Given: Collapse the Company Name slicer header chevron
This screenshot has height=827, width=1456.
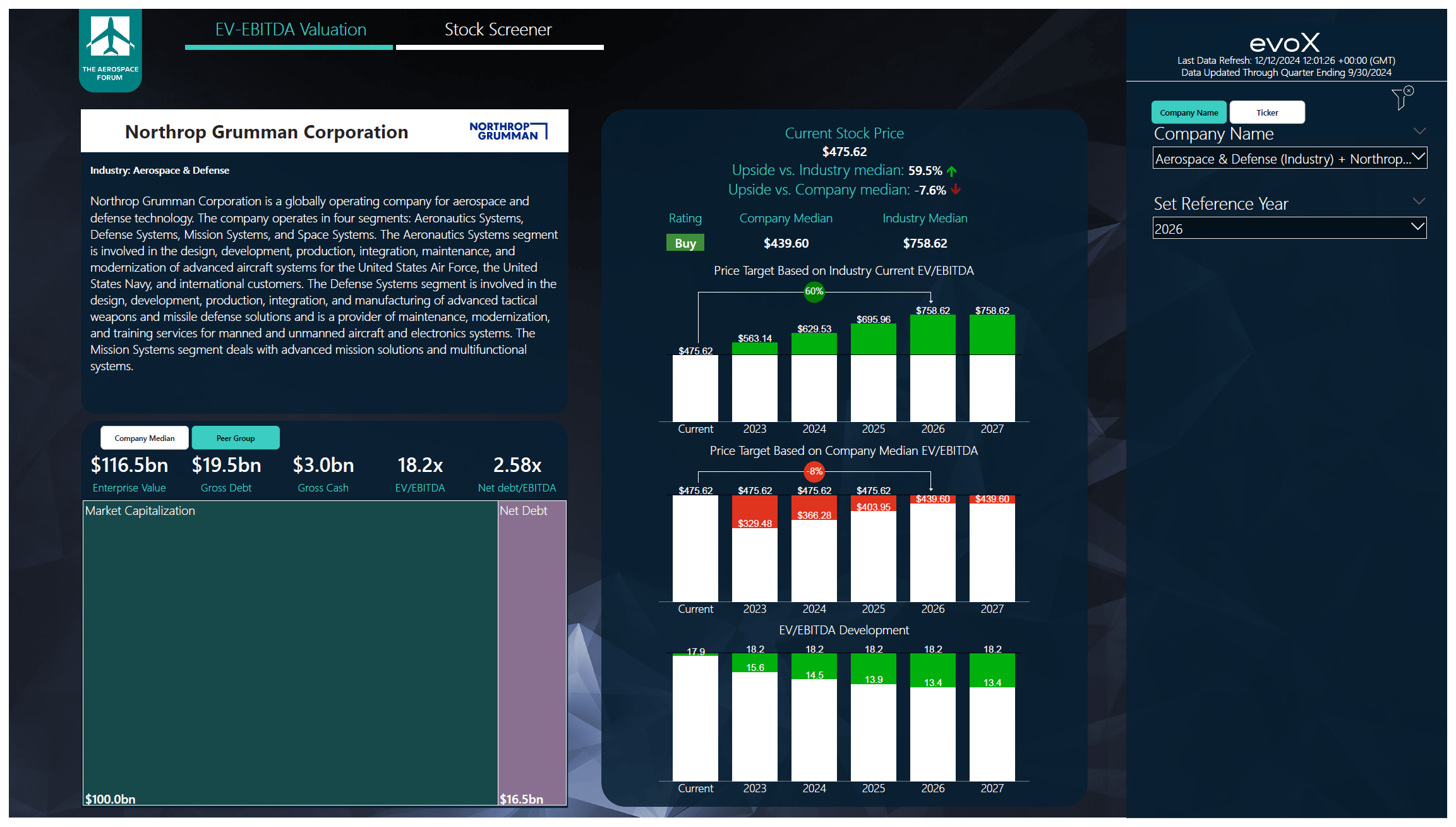Looking at the screenshot, I should [1419, 131].
